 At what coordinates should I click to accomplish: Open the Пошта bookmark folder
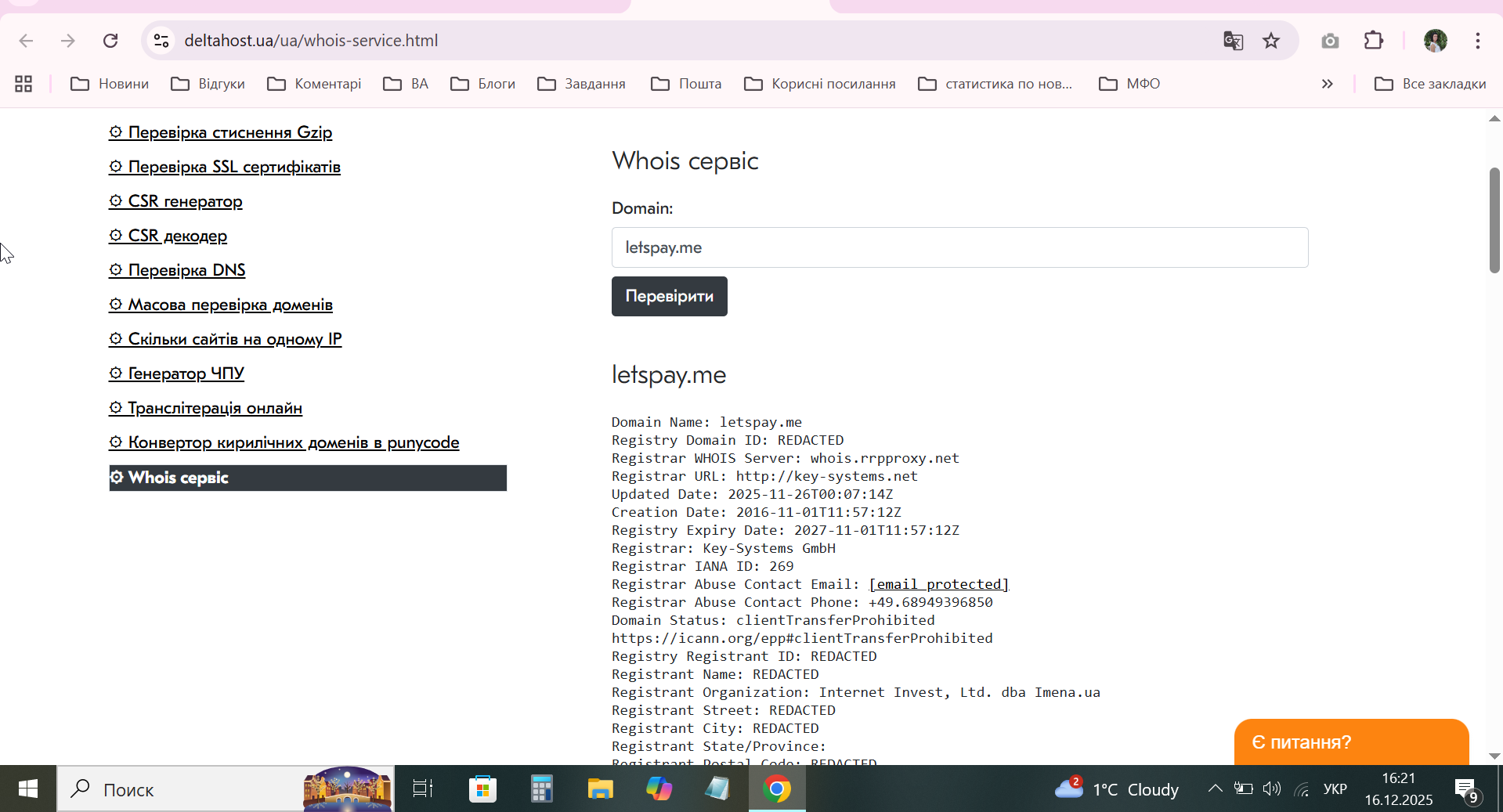point(686,84)
